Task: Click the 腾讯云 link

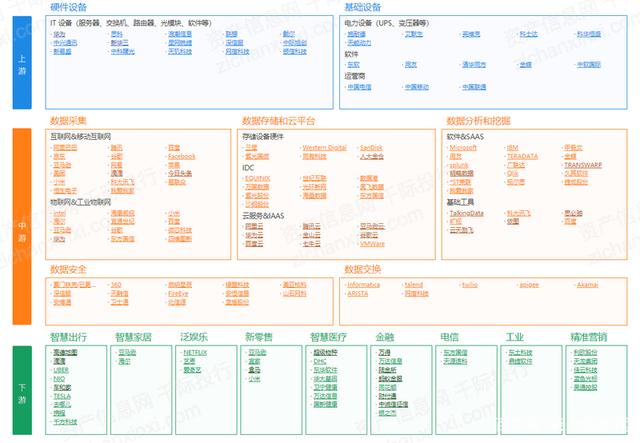Action: tap(311, 226)
